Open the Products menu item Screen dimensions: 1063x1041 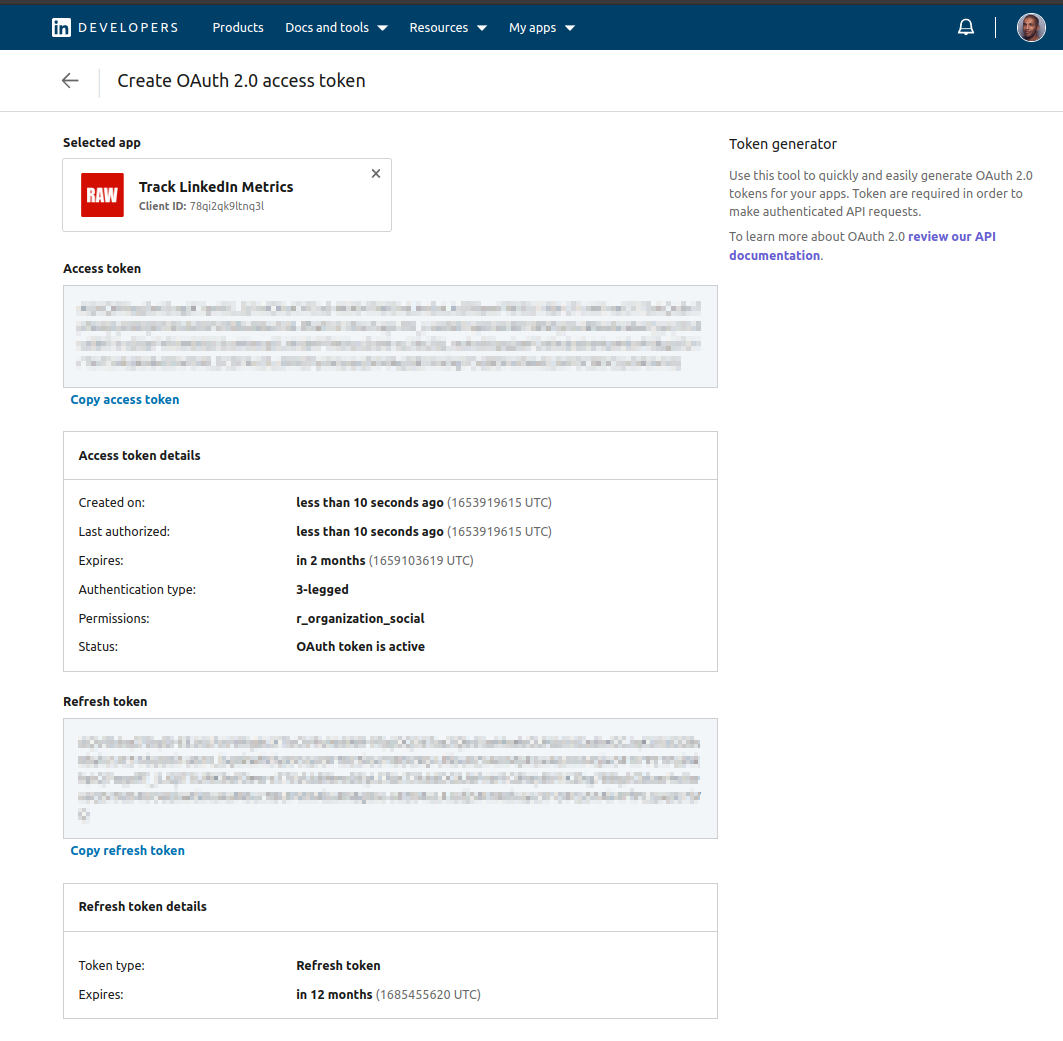[237, 27]
